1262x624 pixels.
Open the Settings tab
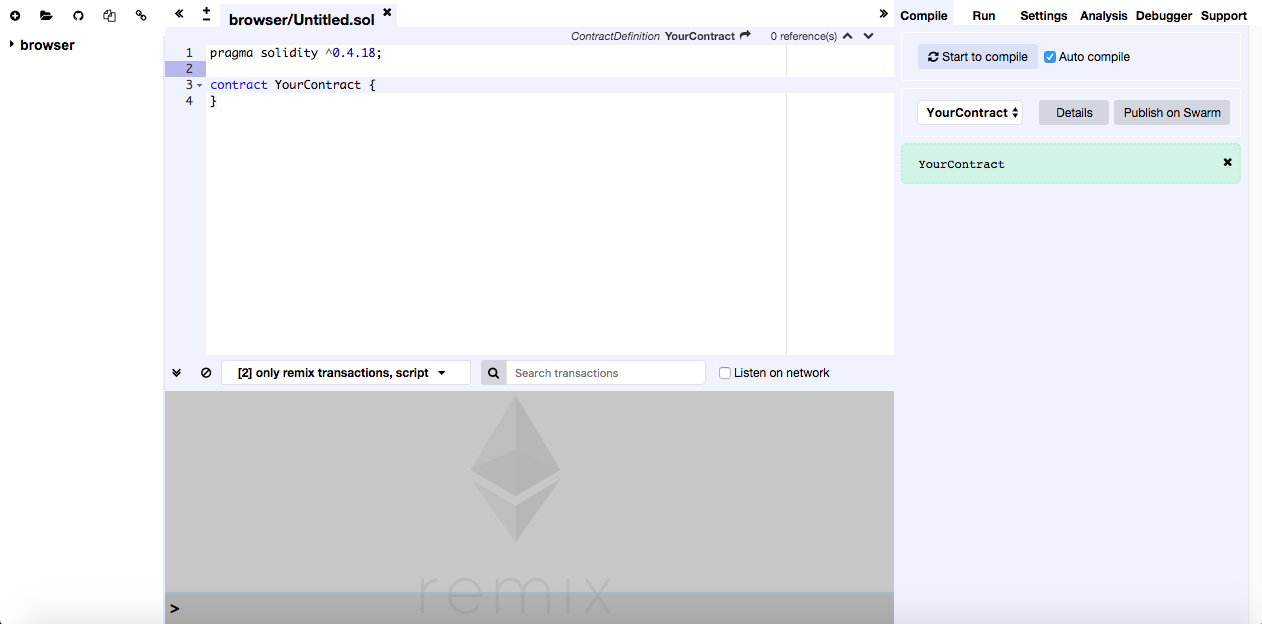[x=1043, y=16]
